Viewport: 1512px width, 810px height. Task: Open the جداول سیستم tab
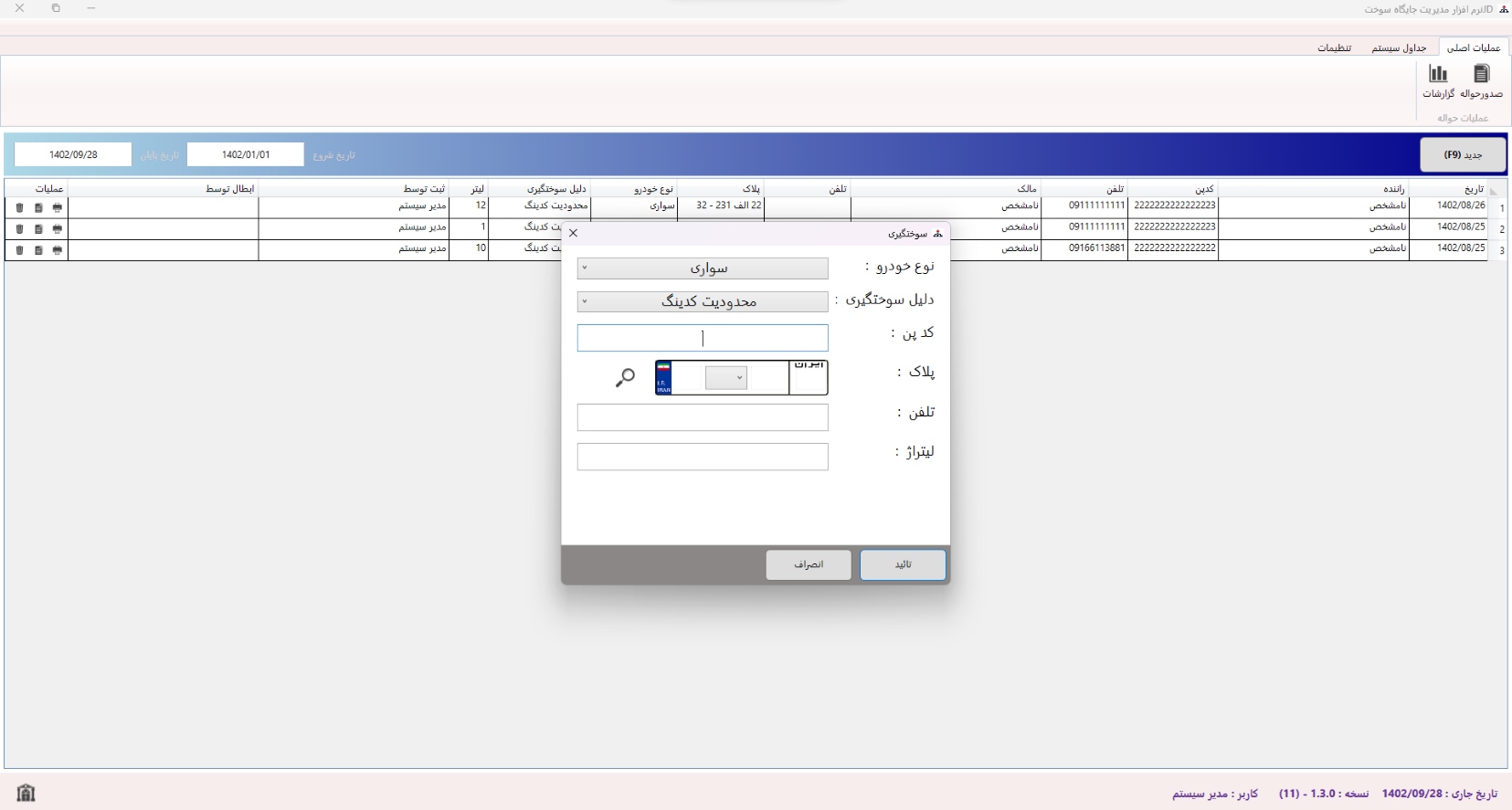[1398, 47]
